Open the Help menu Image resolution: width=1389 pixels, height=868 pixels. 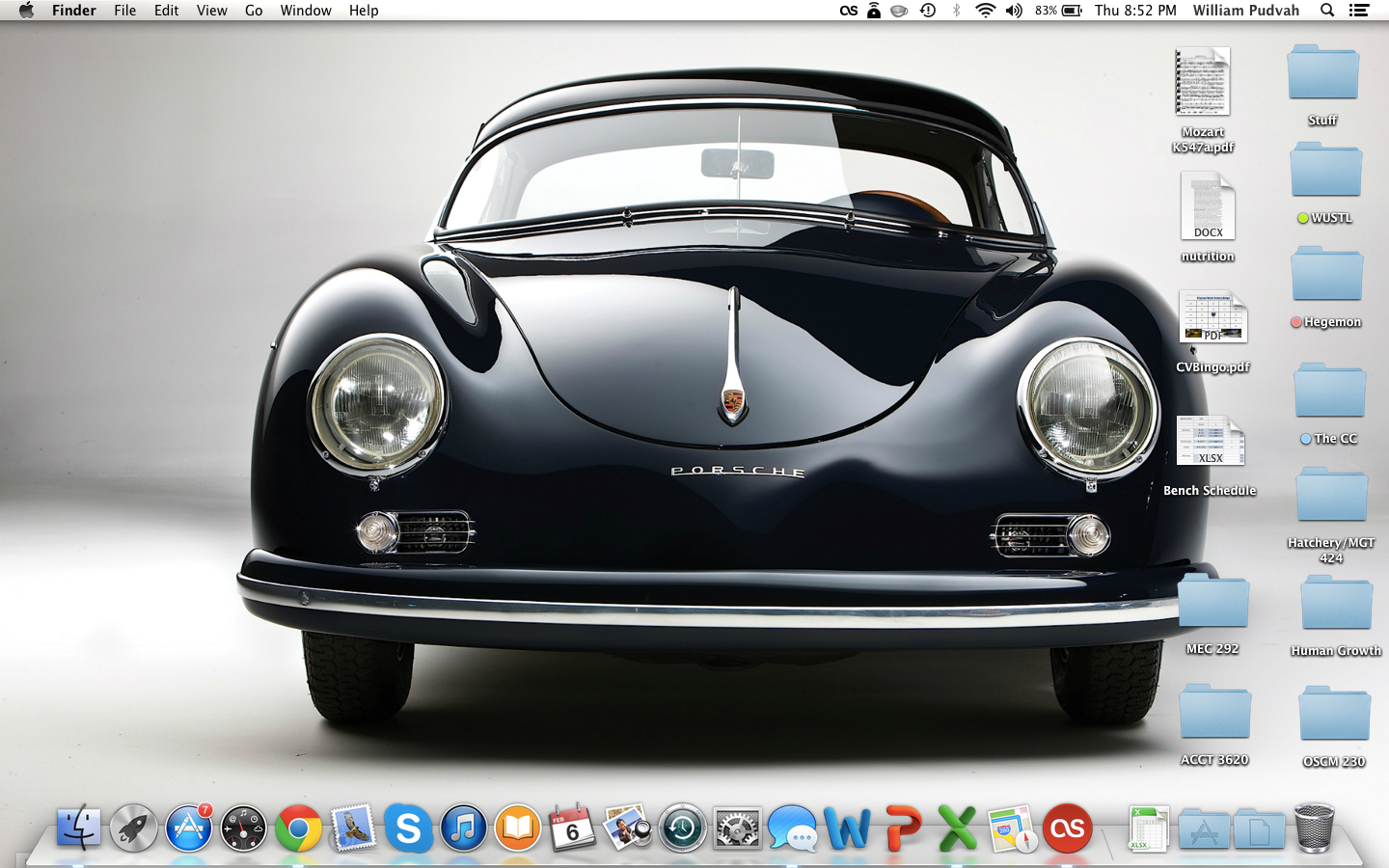click(x=364, y=11)
